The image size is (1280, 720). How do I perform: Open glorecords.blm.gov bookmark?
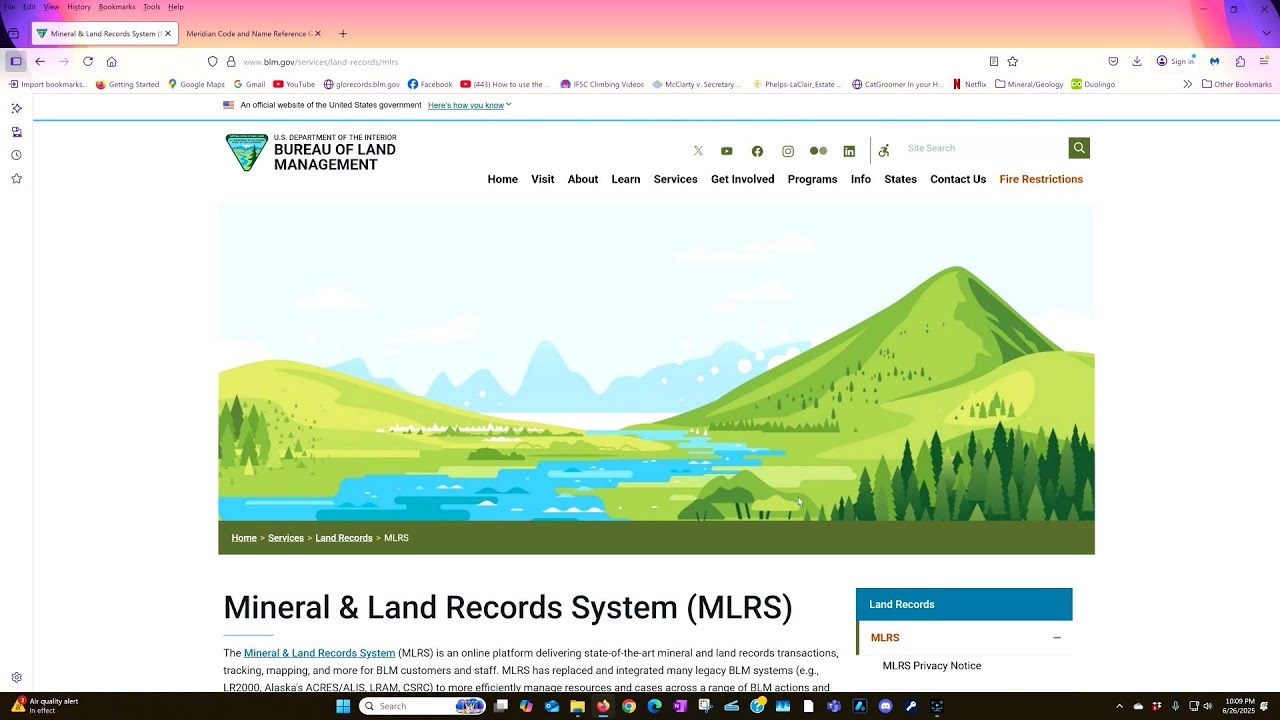[x=361, y=84]
